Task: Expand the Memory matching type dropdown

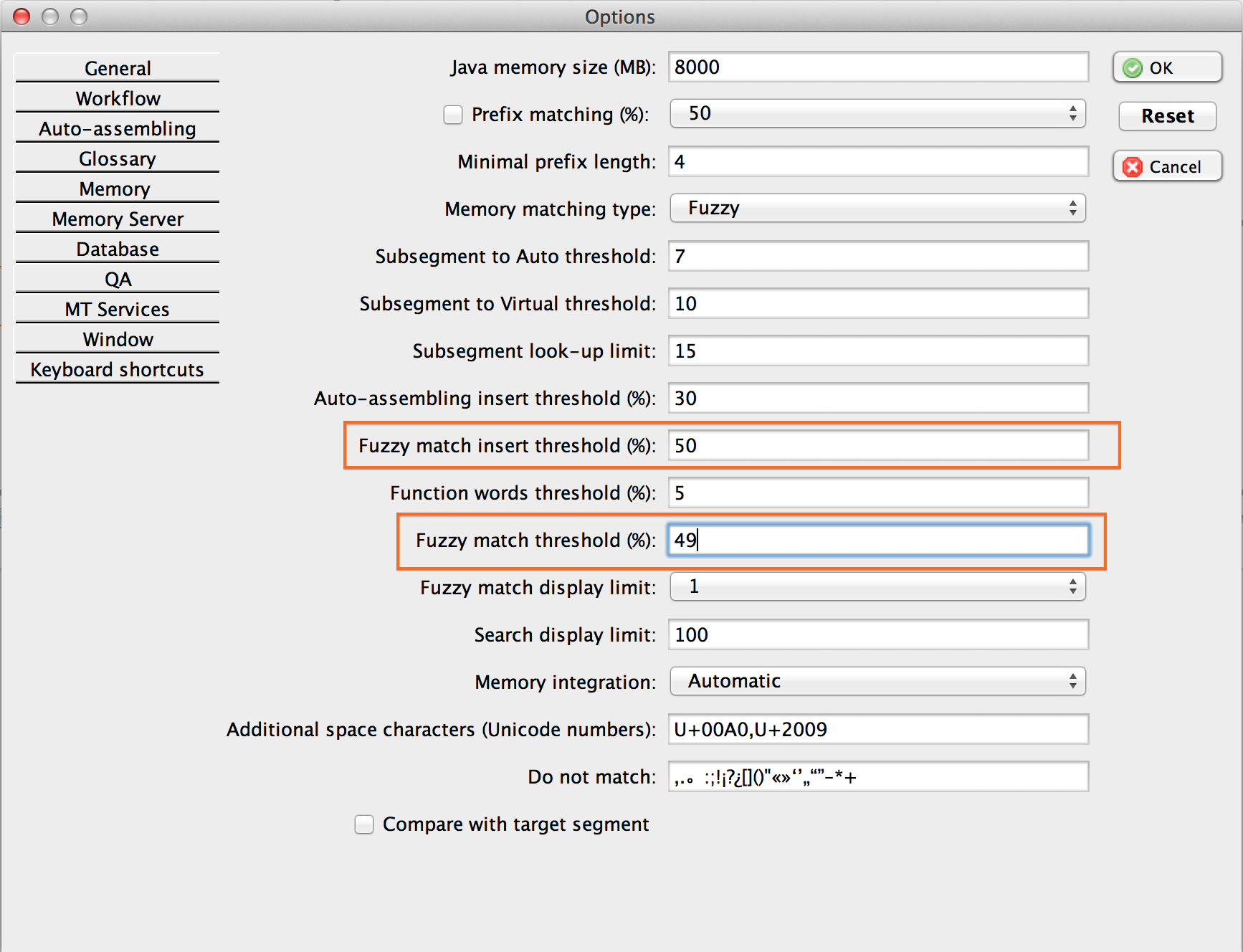Action: 877,209
